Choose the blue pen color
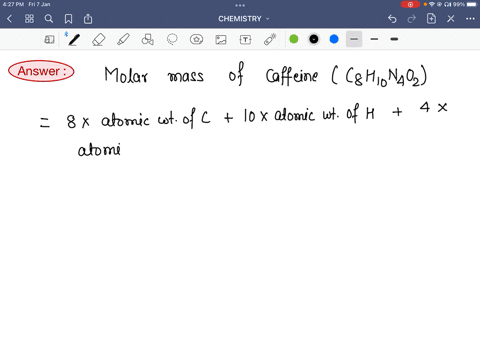480x360 pixels. point(334,39)
